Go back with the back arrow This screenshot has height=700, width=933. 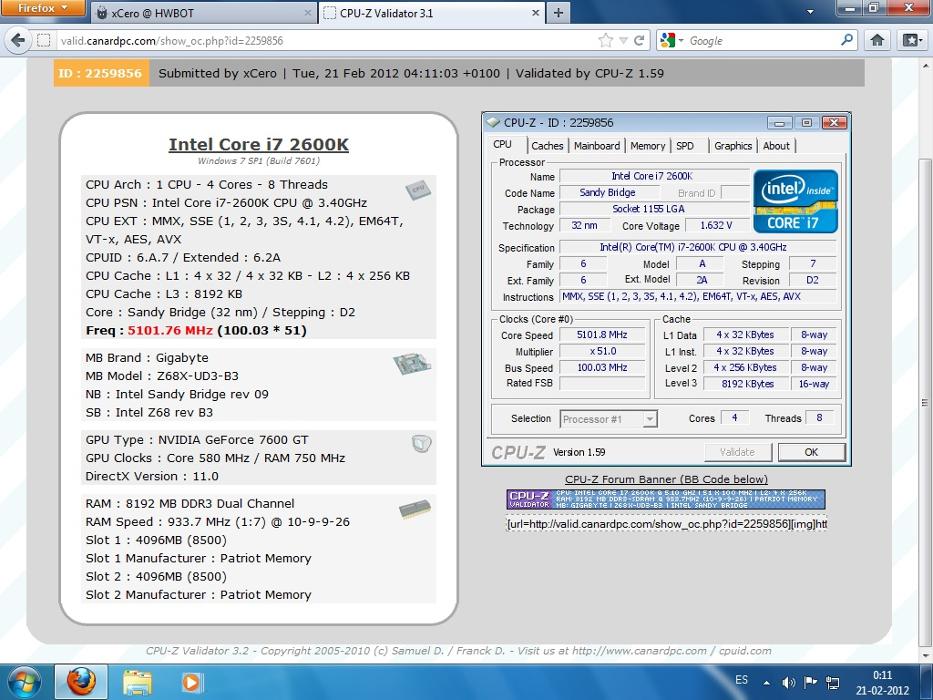point(17,40)
